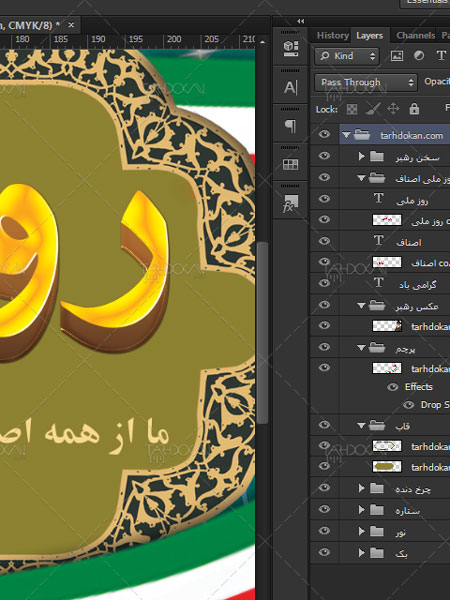Collapse panels with double-arrow icon

coord(301,21)
